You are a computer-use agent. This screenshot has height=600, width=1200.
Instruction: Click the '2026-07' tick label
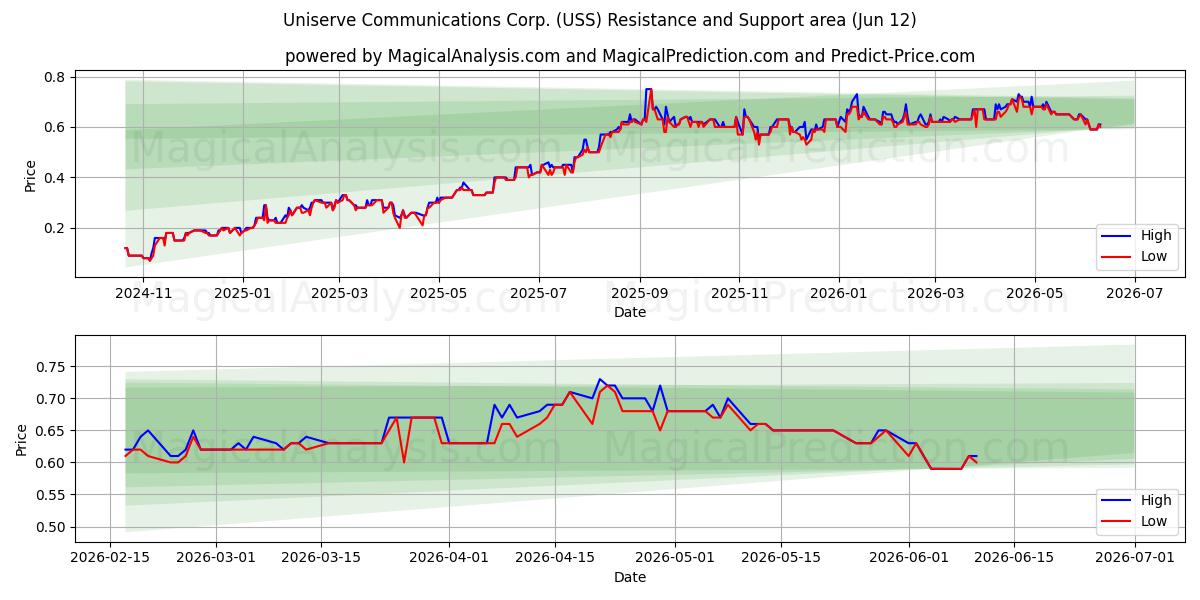click(x=1133, y=293)
